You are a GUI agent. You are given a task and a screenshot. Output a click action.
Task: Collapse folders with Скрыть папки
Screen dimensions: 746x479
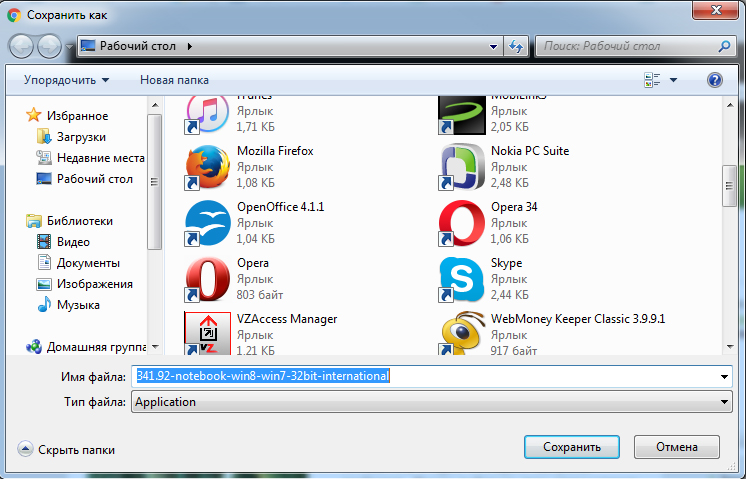point(67,450)
